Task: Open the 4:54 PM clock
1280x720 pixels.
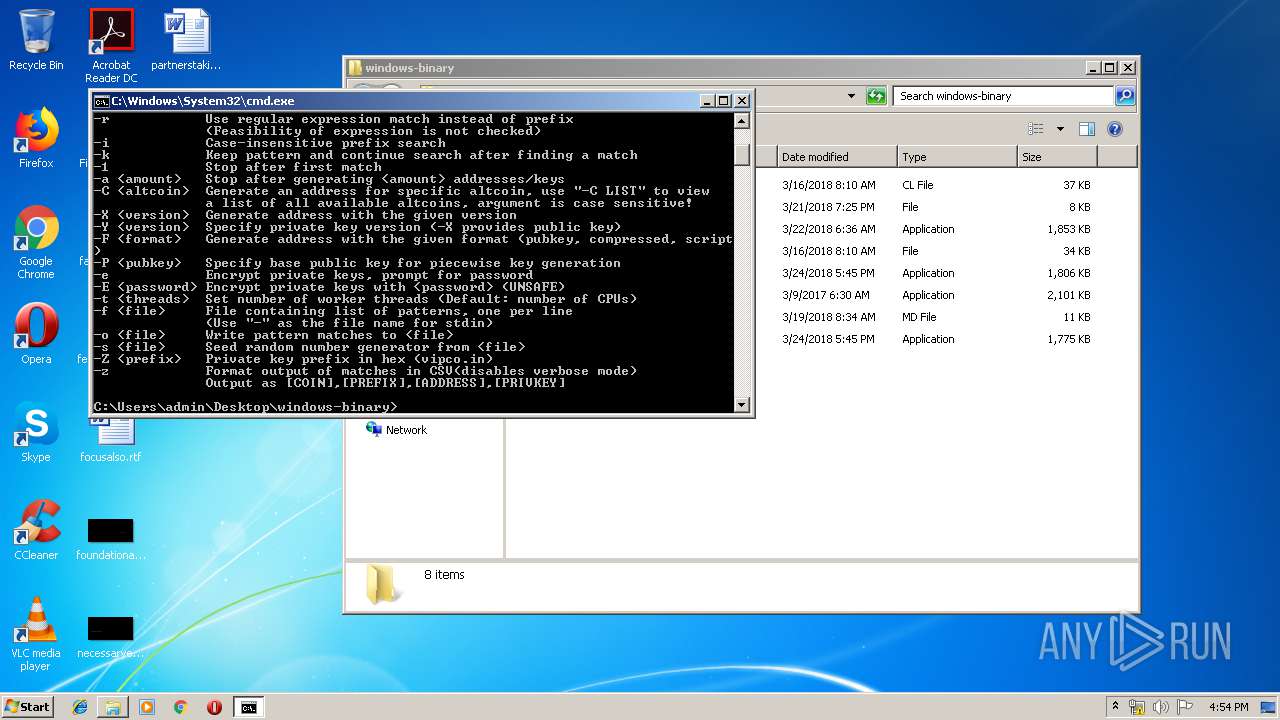Action: tap(1228, 707)
